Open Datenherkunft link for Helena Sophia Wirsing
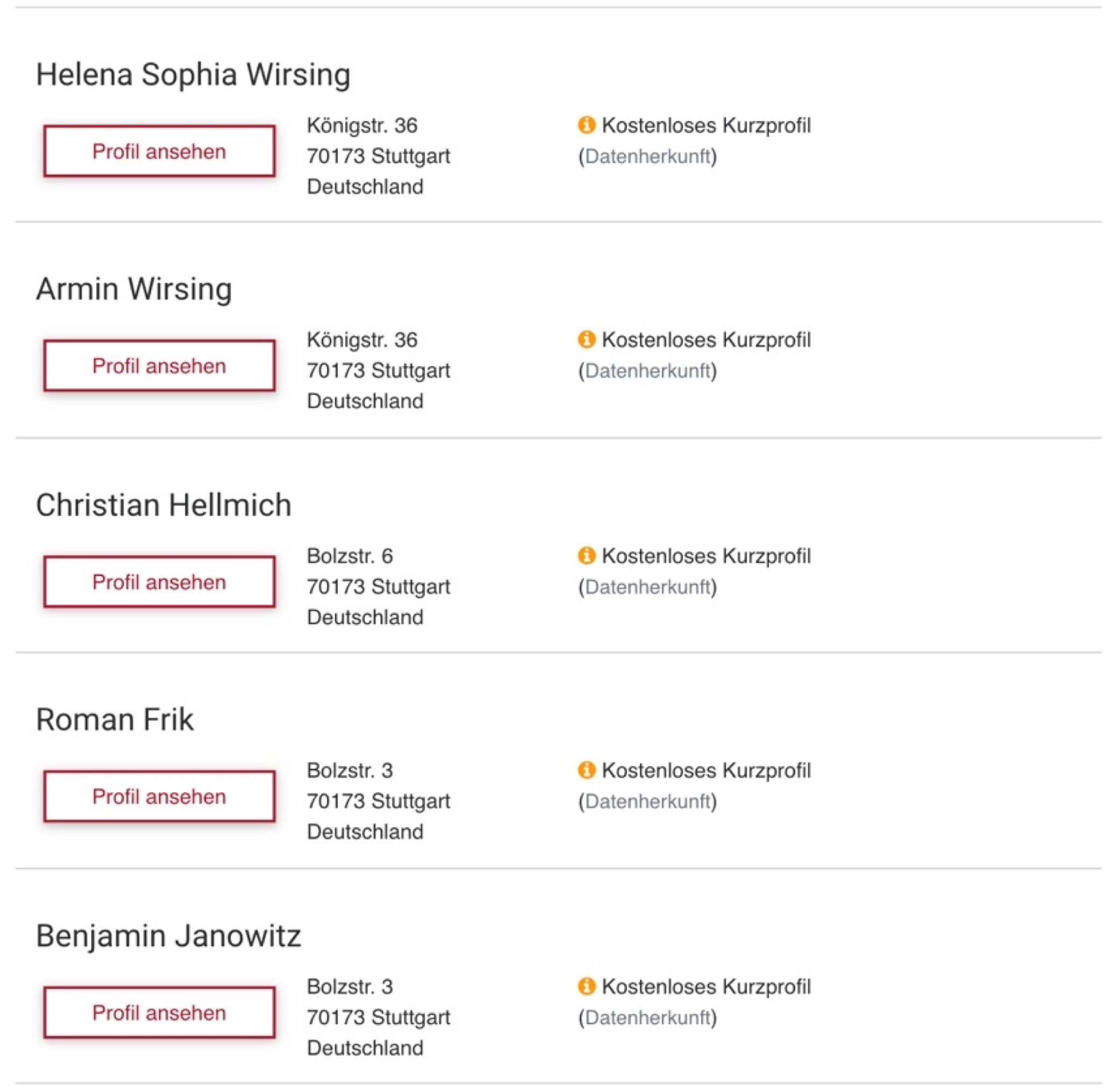Screen dimensions: 1117x1092 coord(647,156)
